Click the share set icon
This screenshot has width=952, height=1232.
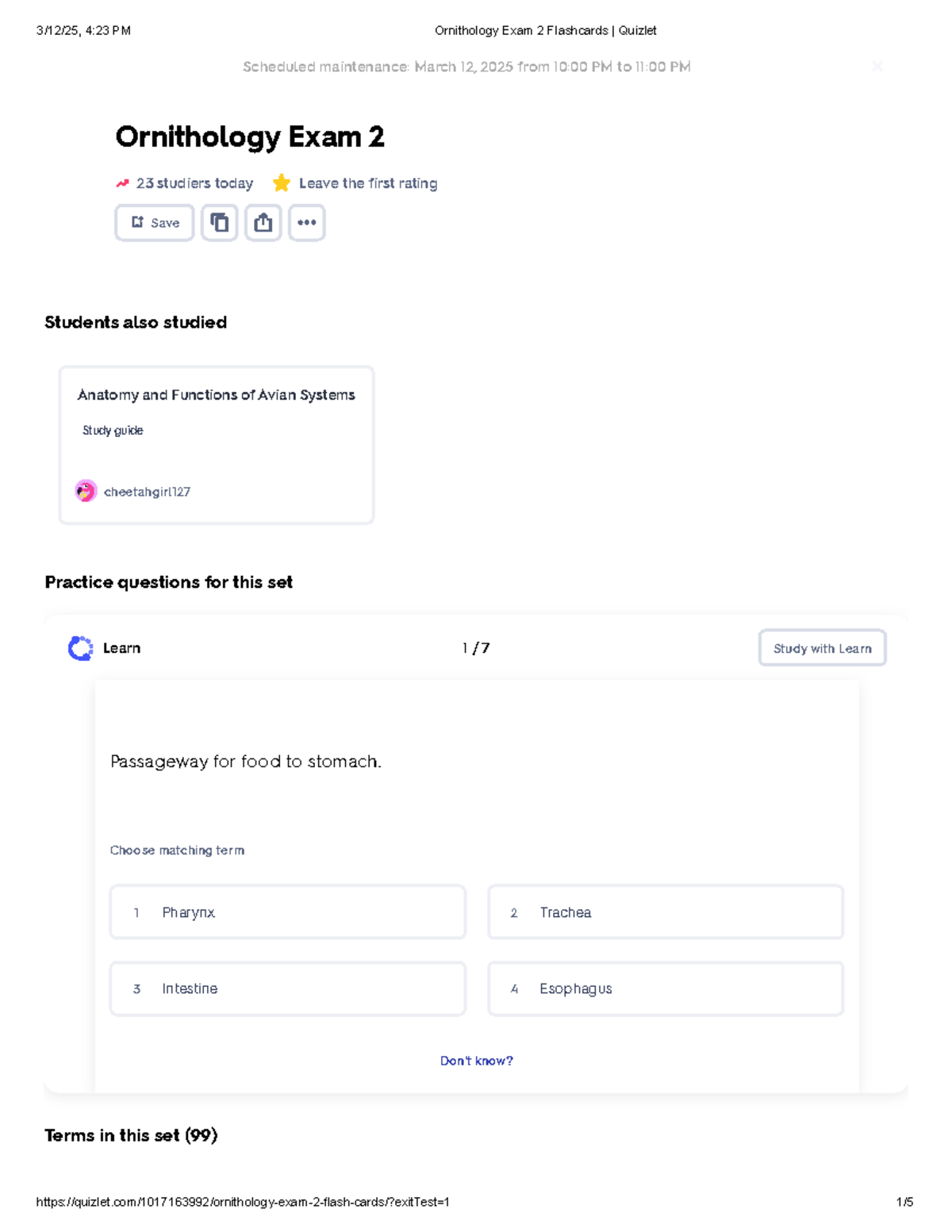(263, 223)
